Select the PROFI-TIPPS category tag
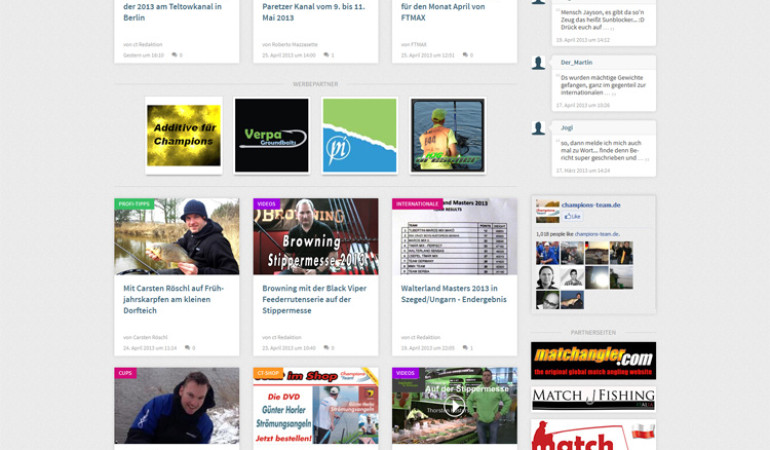 132,203
